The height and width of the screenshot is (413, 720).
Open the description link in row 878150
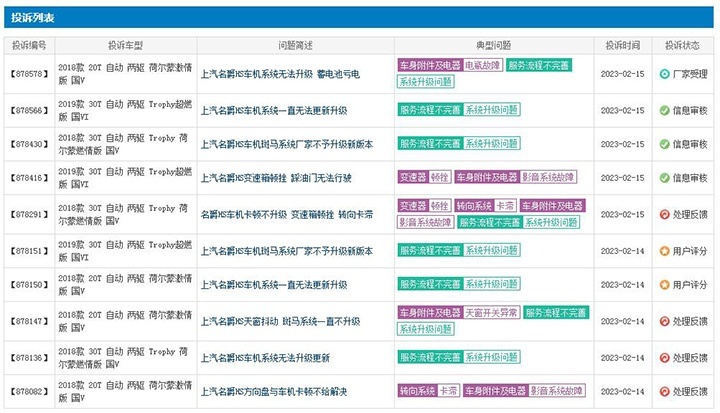(x=274, y=285)
